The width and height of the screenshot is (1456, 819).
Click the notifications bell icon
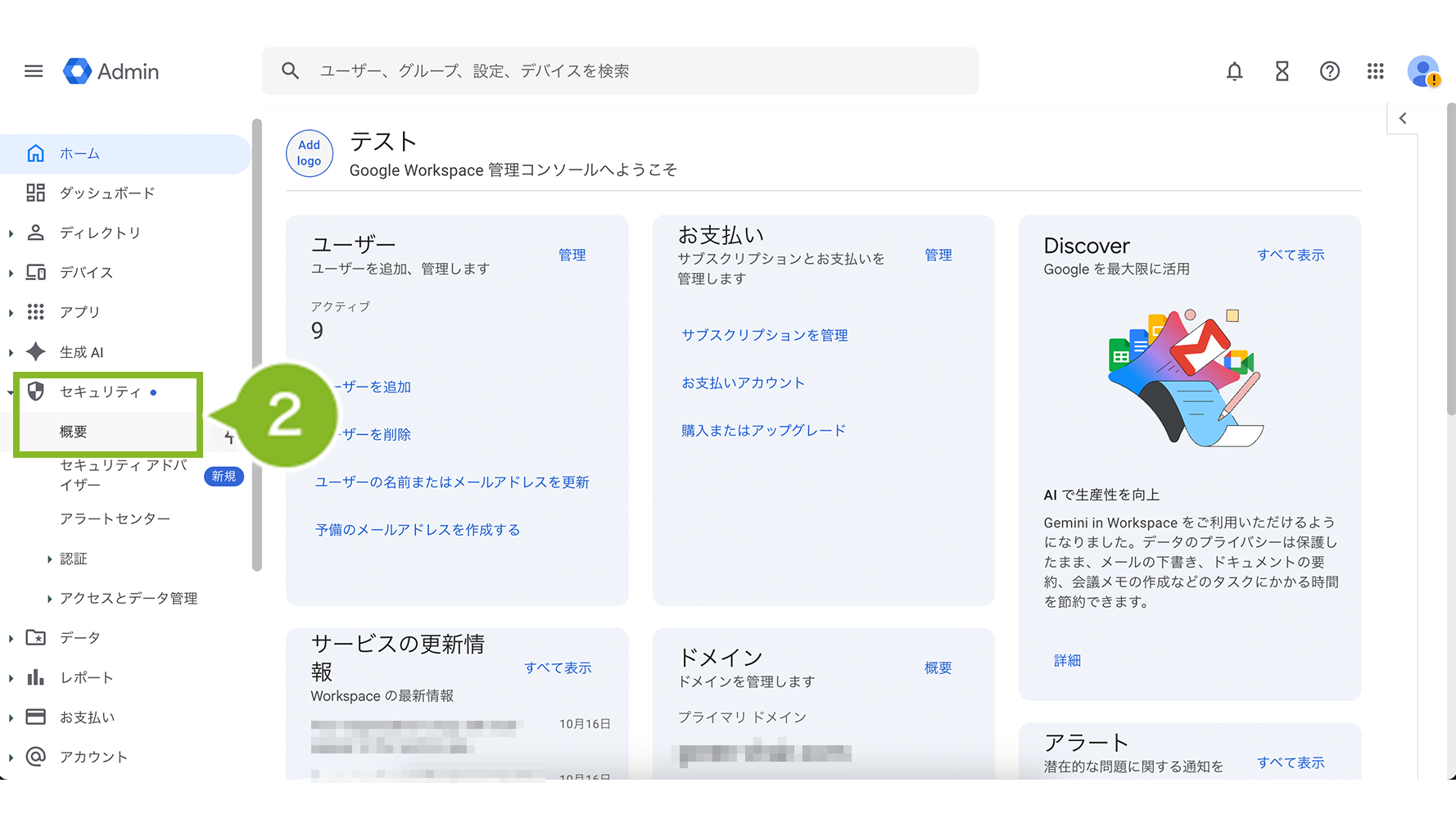1234,71
